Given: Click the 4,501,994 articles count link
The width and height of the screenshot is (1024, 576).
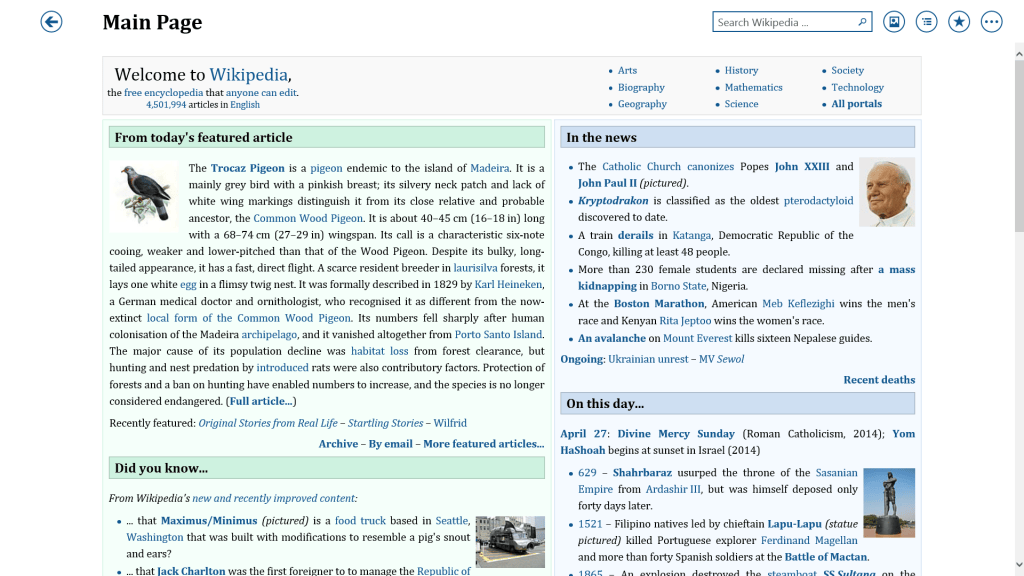Looking at the screenshot, I should click(166, 104).
